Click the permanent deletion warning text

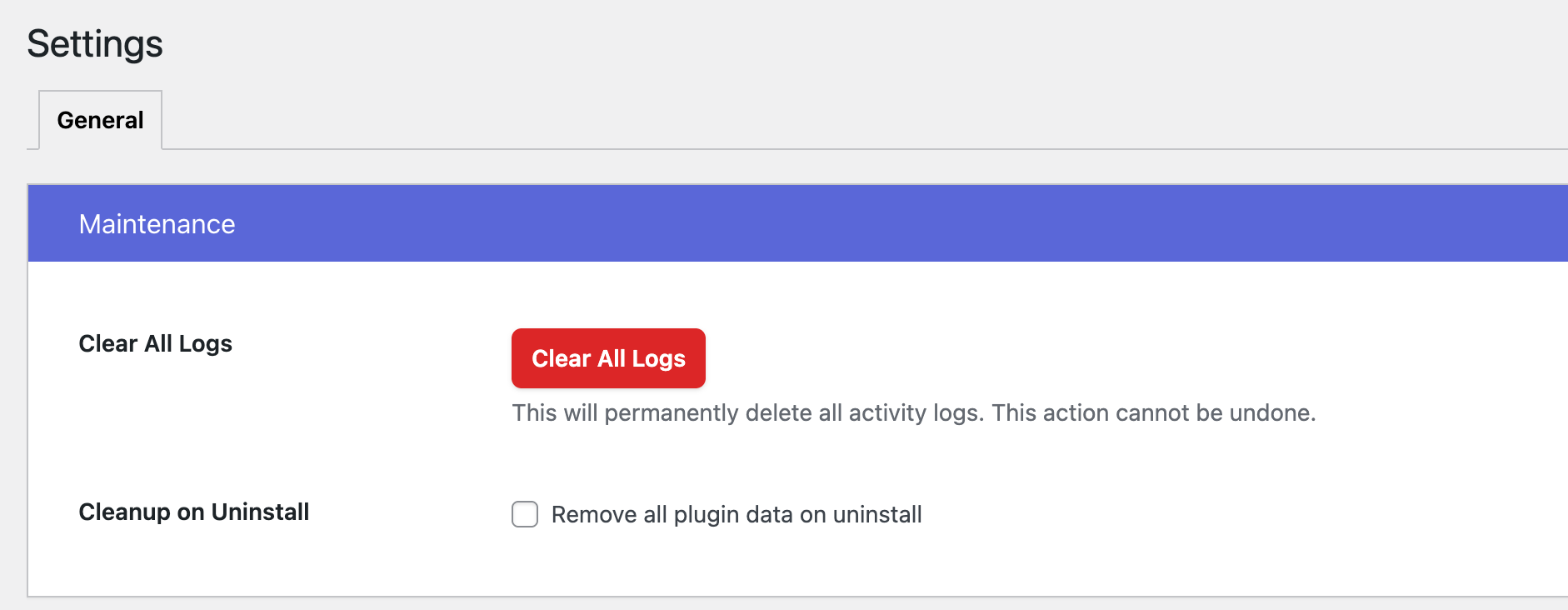914,412
